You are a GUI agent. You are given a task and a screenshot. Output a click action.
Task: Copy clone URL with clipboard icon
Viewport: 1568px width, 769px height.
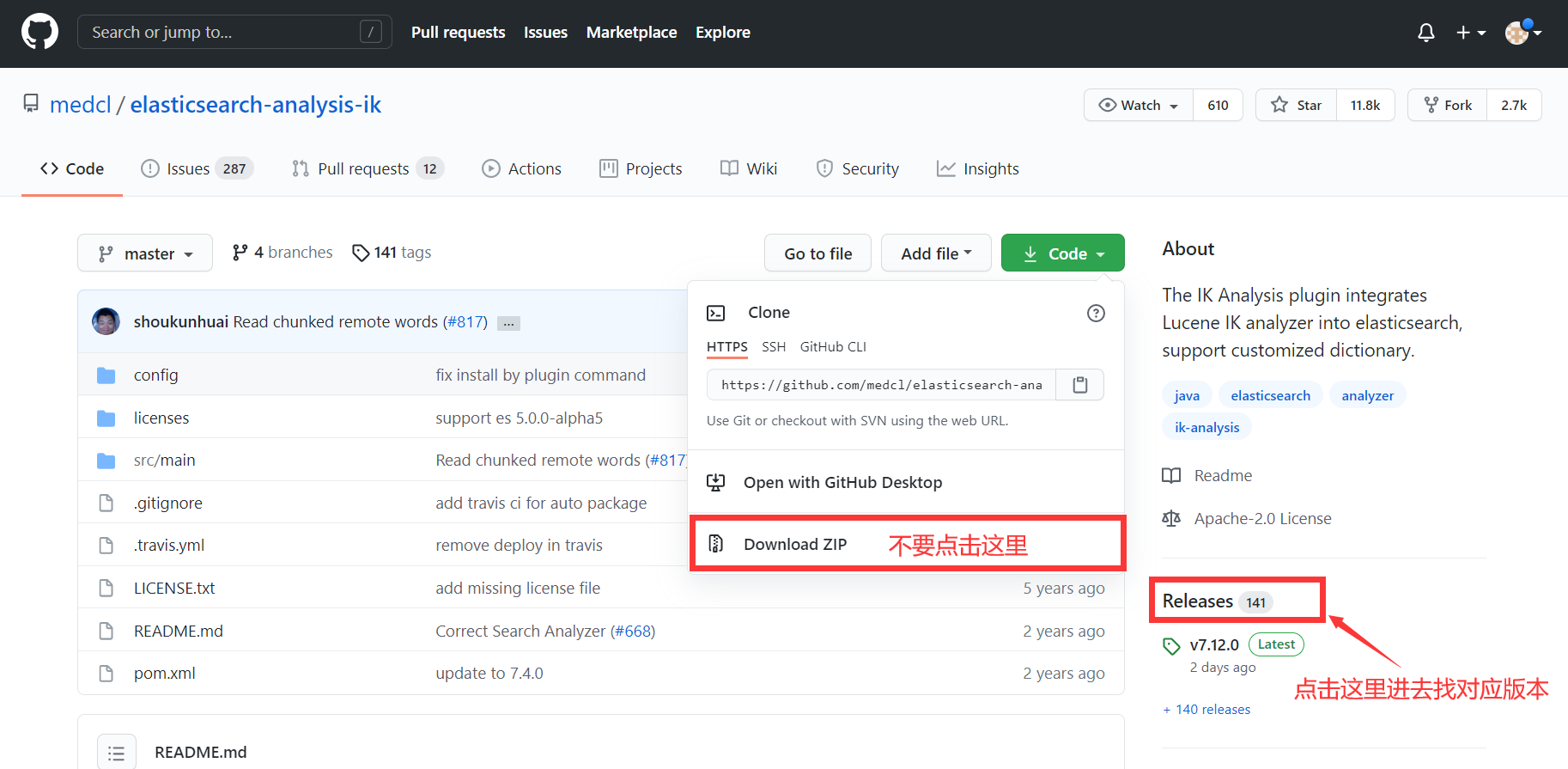[1080, 384]
